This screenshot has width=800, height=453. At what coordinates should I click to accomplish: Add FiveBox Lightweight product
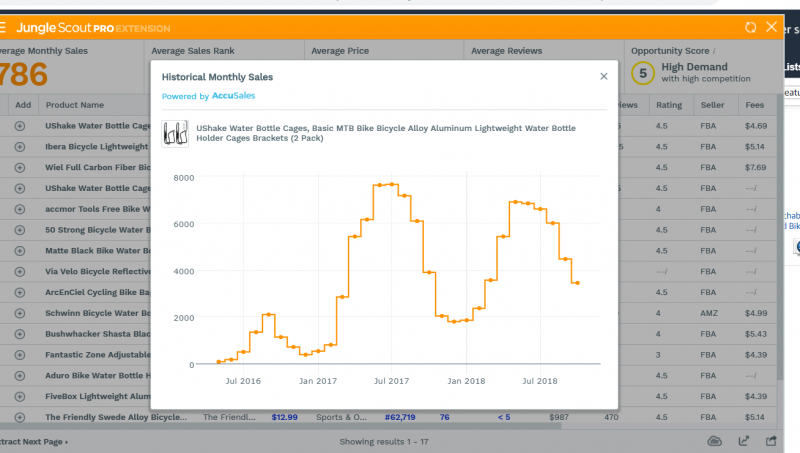pyautogui.click(x=20, y=396)
